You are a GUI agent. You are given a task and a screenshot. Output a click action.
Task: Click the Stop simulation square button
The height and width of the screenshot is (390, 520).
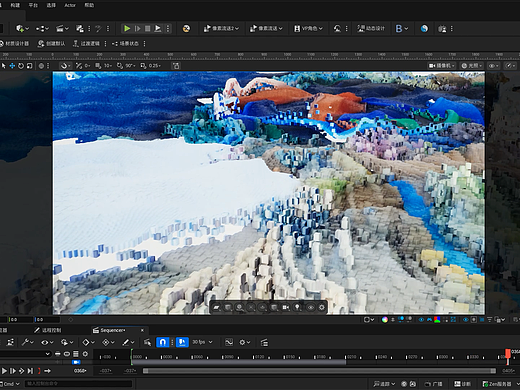pyautogui.click(x=147, y=29)
